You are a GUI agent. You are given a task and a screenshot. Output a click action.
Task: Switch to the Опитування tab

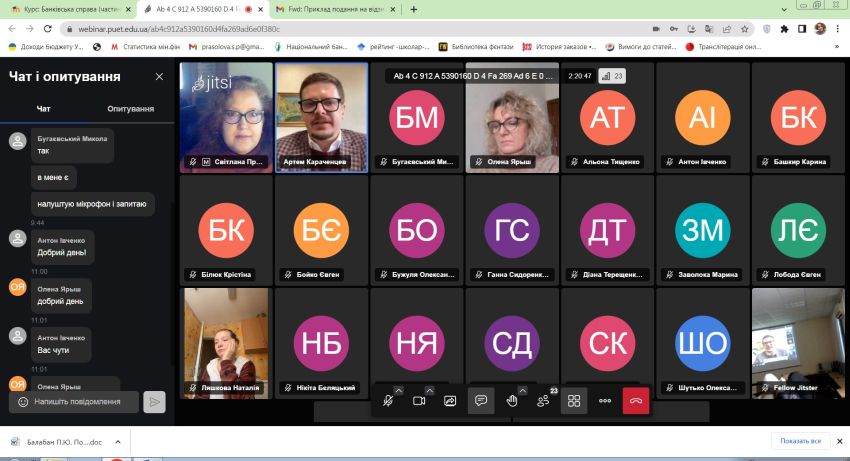(x=131, y=108)
